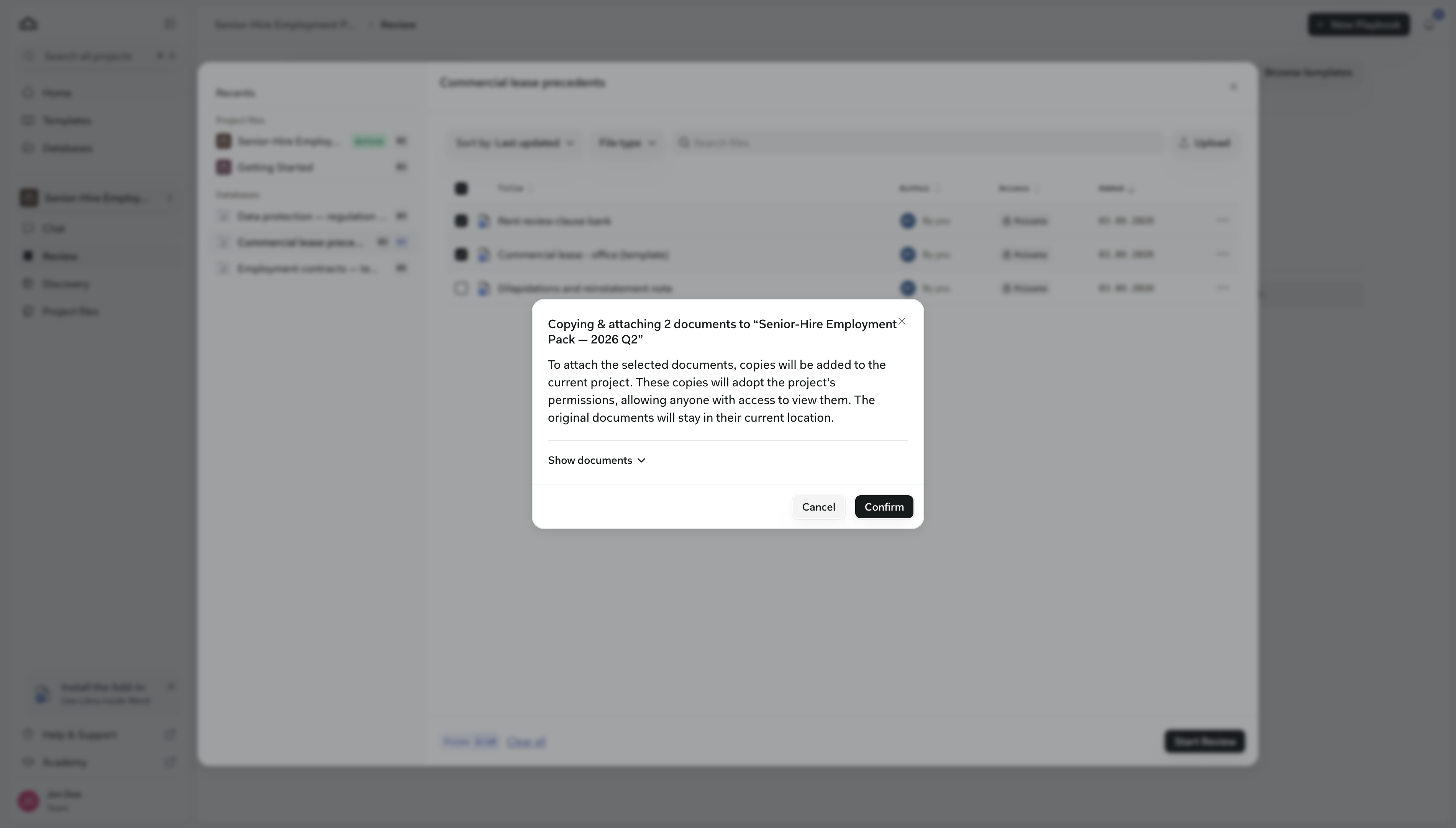Click the Start Review button
Viewport: 1456px width, 828px height.
coord(1204,742)
